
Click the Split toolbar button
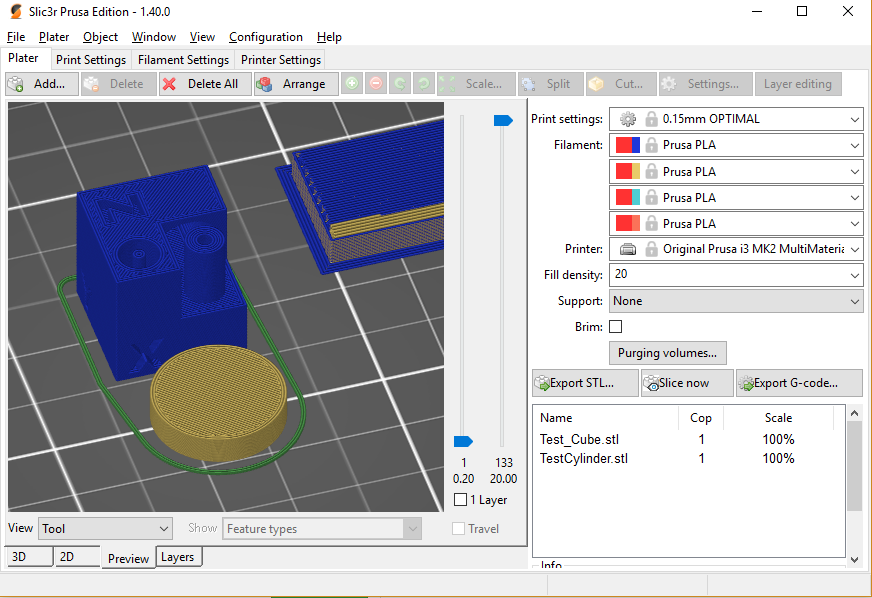pyautogui.click(x=551, y=84)
